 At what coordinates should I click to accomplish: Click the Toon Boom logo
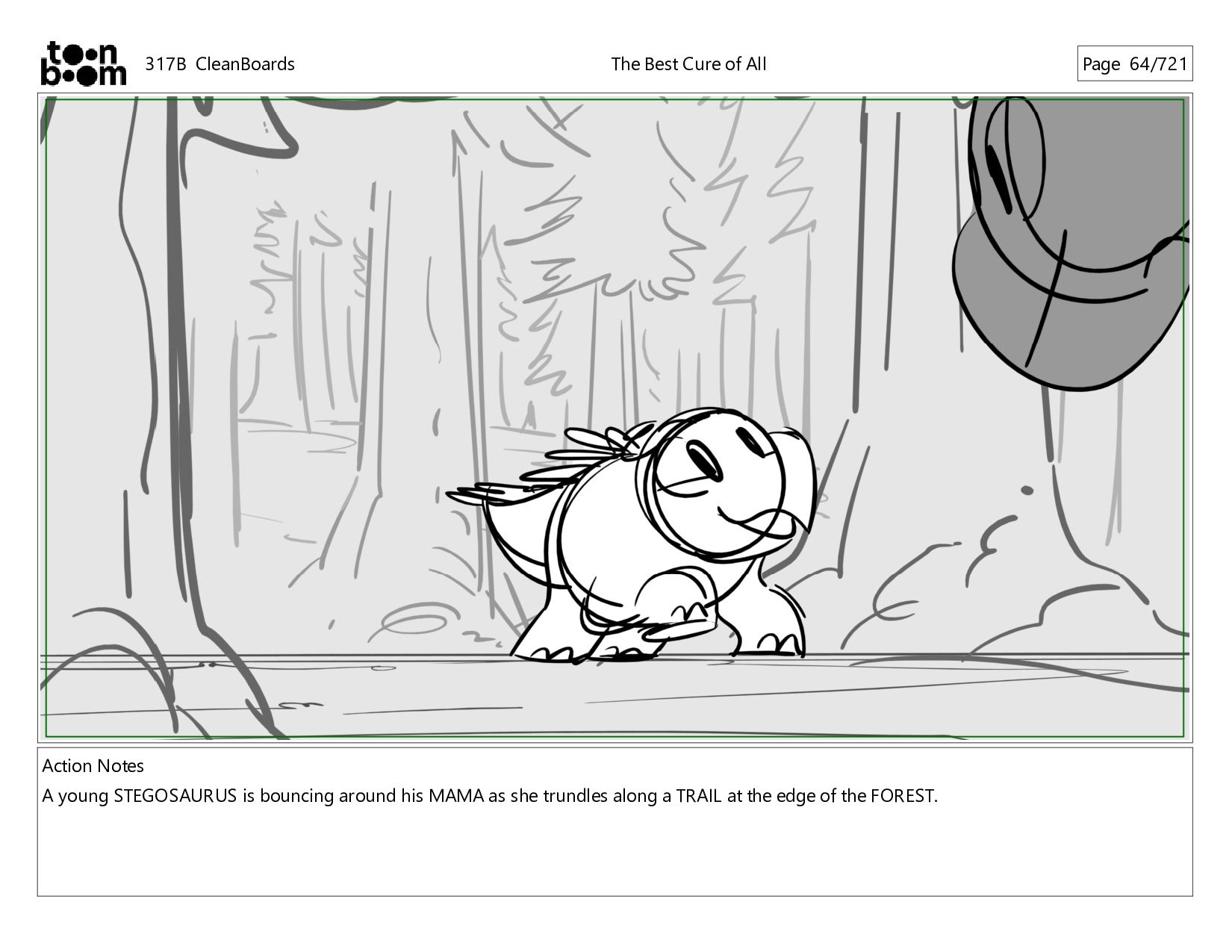pyautogui.click(x=83, y=63)
